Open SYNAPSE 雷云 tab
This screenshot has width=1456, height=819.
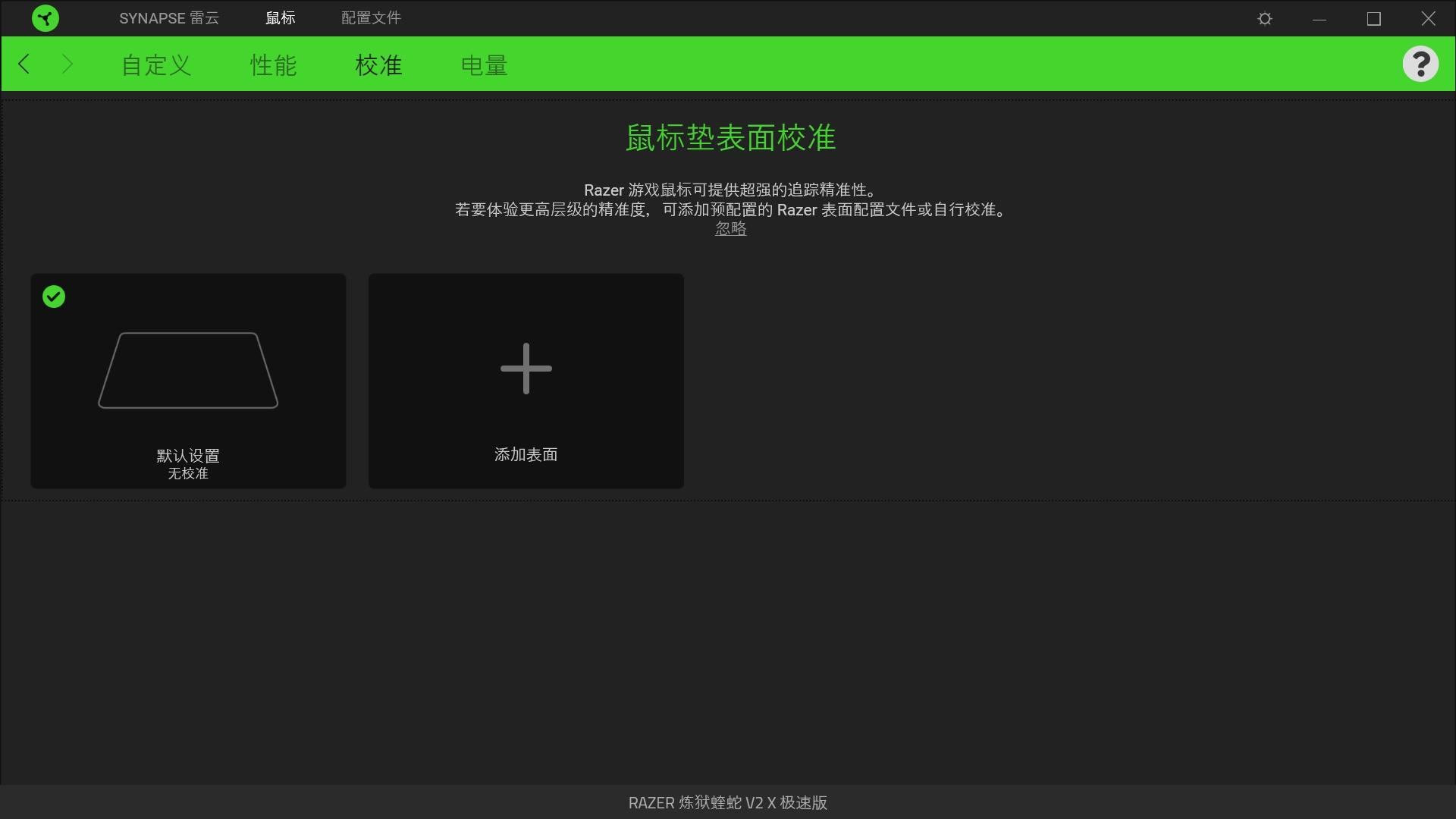pyautogui.click(x=168, y=18)
